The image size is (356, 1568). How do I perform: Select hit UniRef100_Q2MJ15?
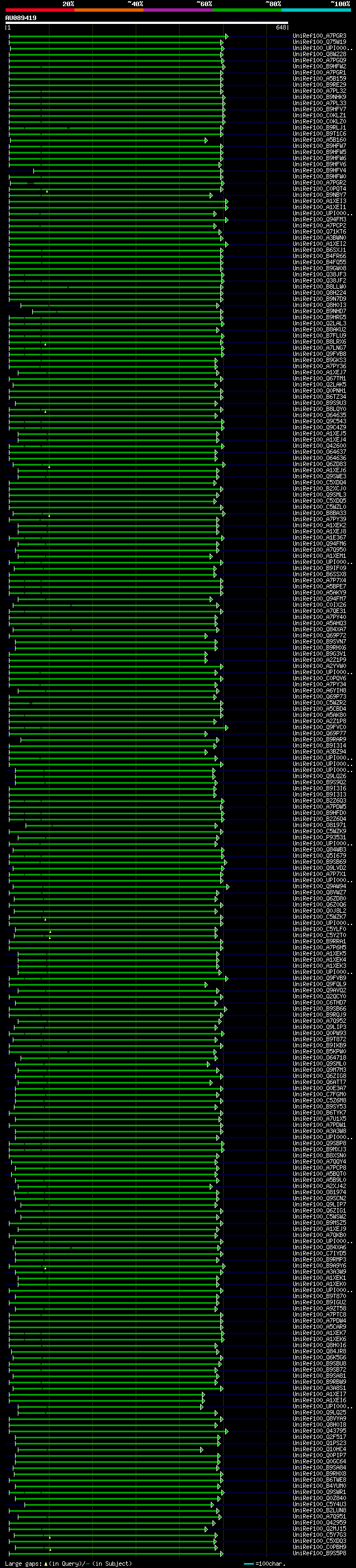(x=319, y=1529)
